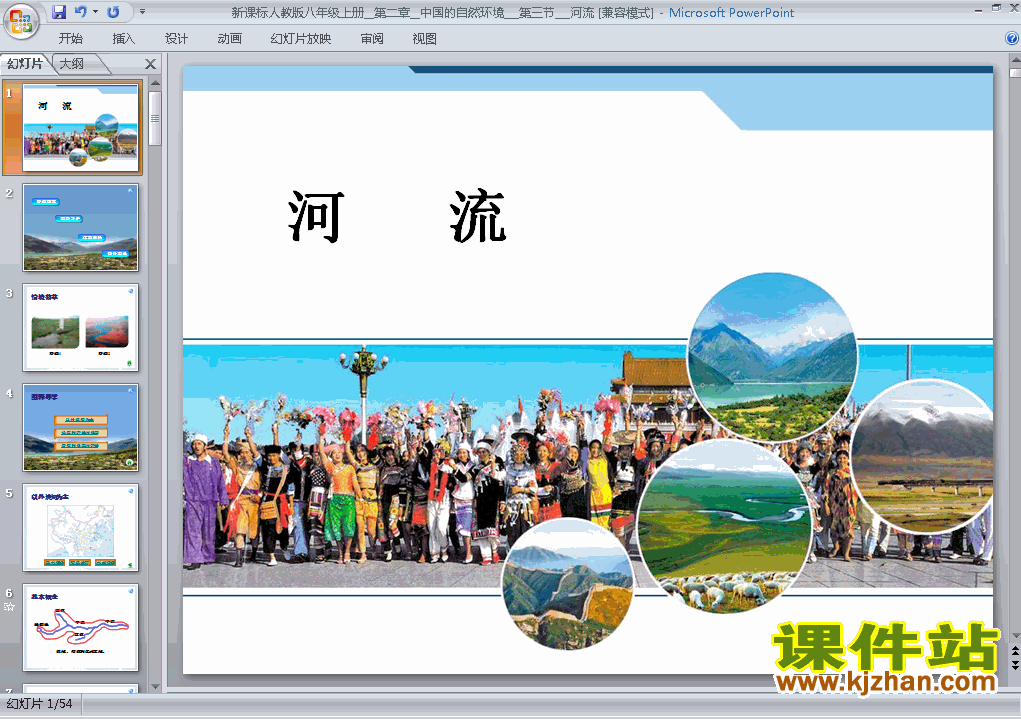This screenshot has width=1021, height=719.
Task: Redo the last action
Action: pyautogui.click(x=113, y=12)
